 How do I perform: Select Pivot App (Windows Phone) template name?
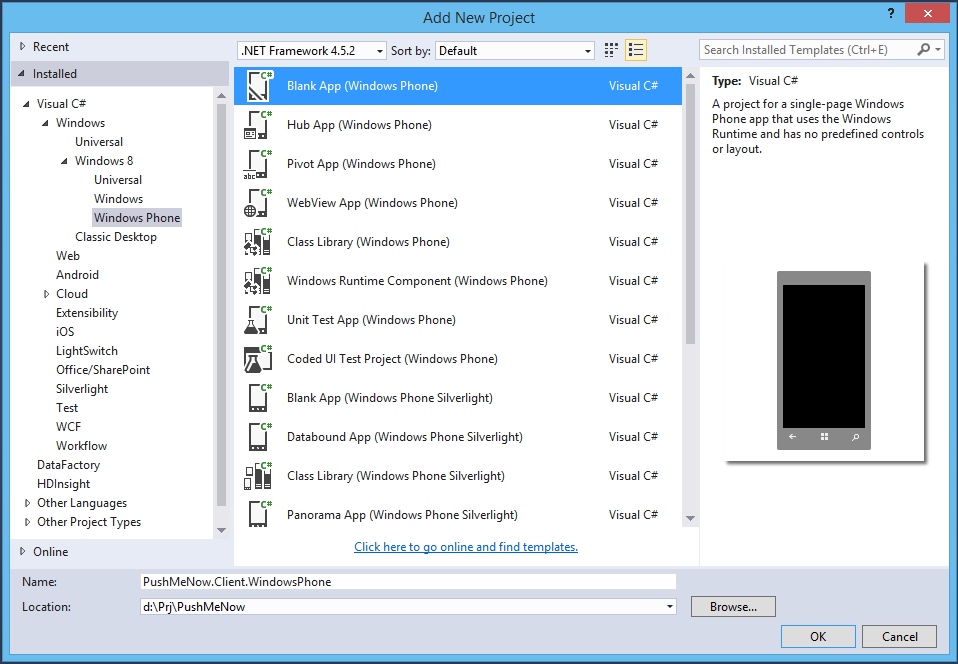point(361,164)
